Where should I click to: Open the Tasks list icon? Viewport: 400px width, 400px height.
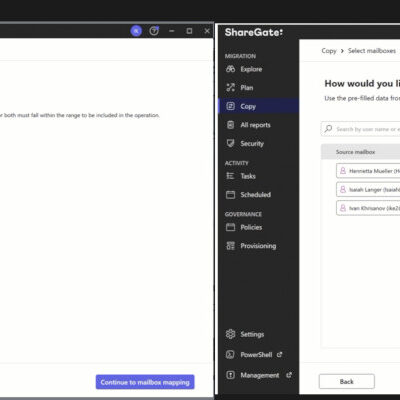(230, 176)
